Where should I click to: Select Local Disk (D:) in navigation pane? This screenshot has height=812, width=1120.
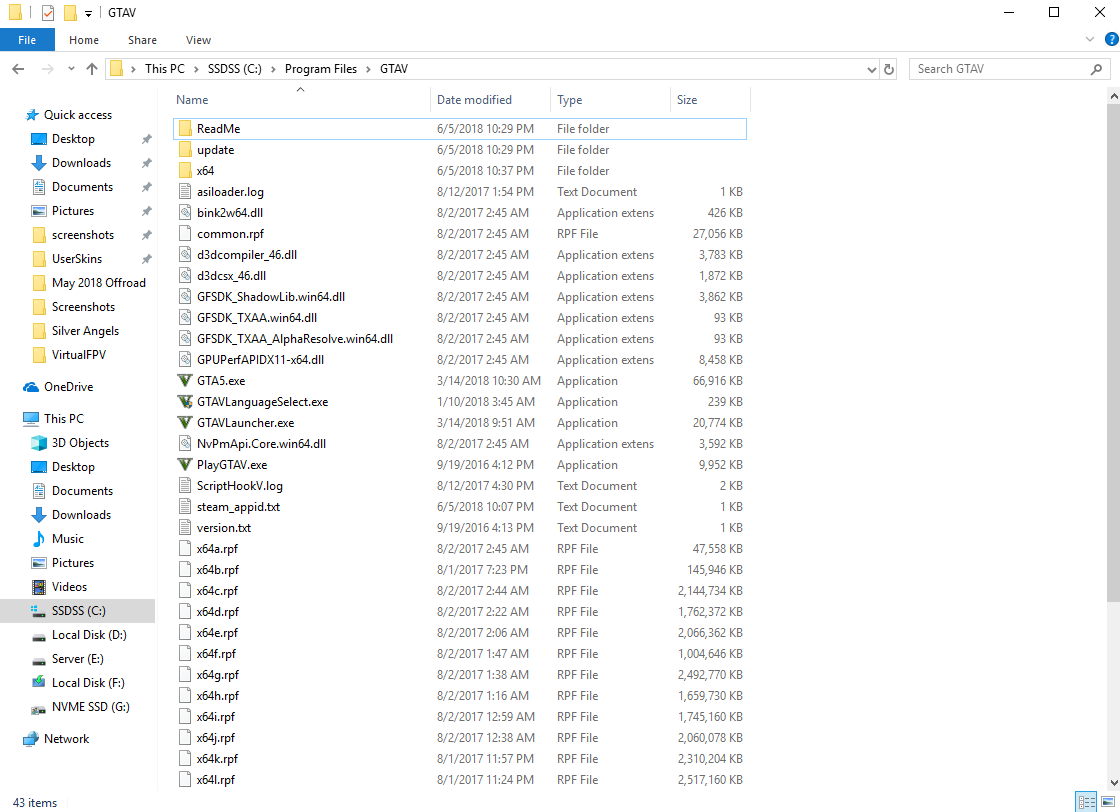pos(89,635)
